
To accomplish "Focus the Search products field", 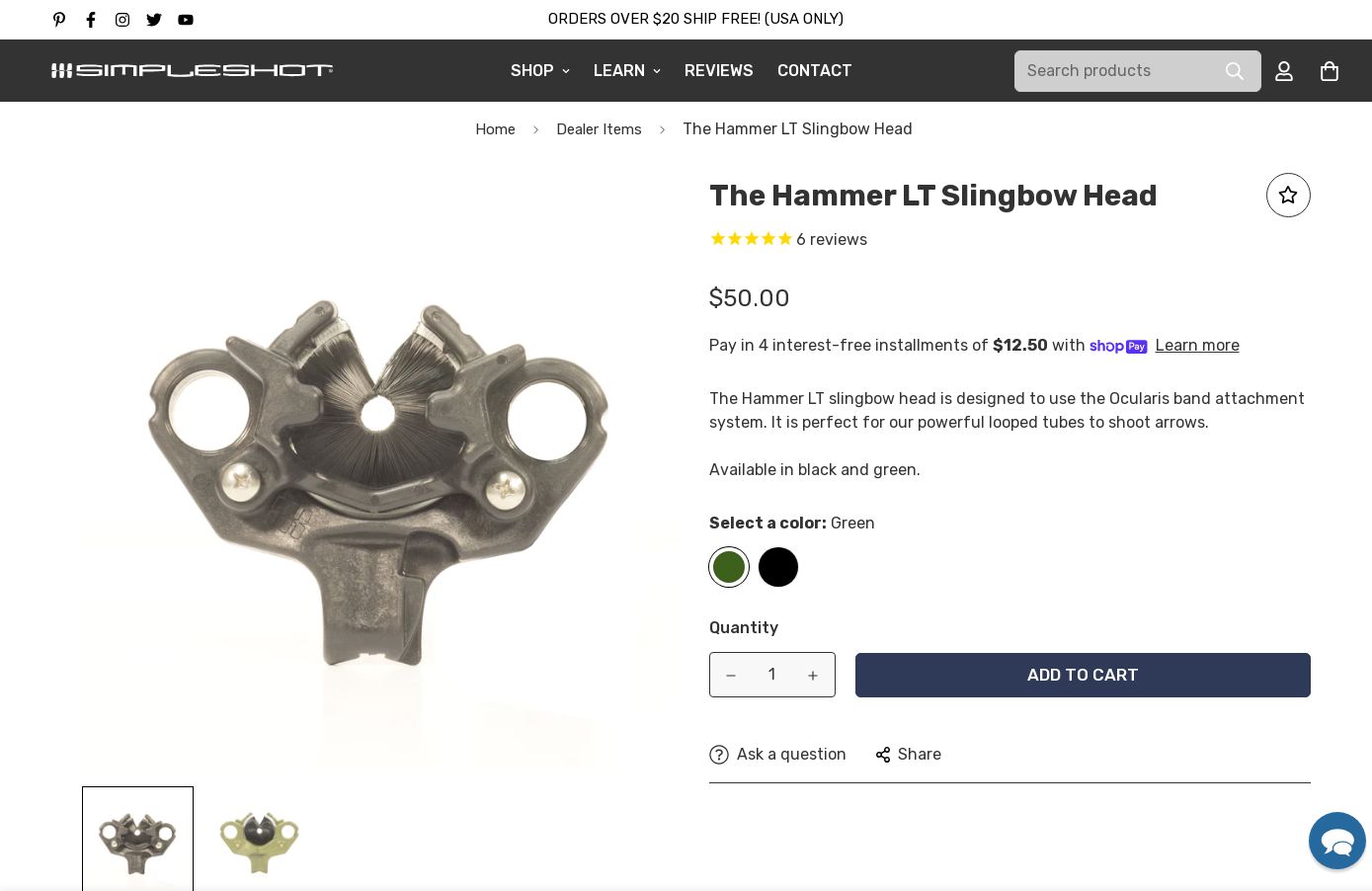I will 1116,71.
